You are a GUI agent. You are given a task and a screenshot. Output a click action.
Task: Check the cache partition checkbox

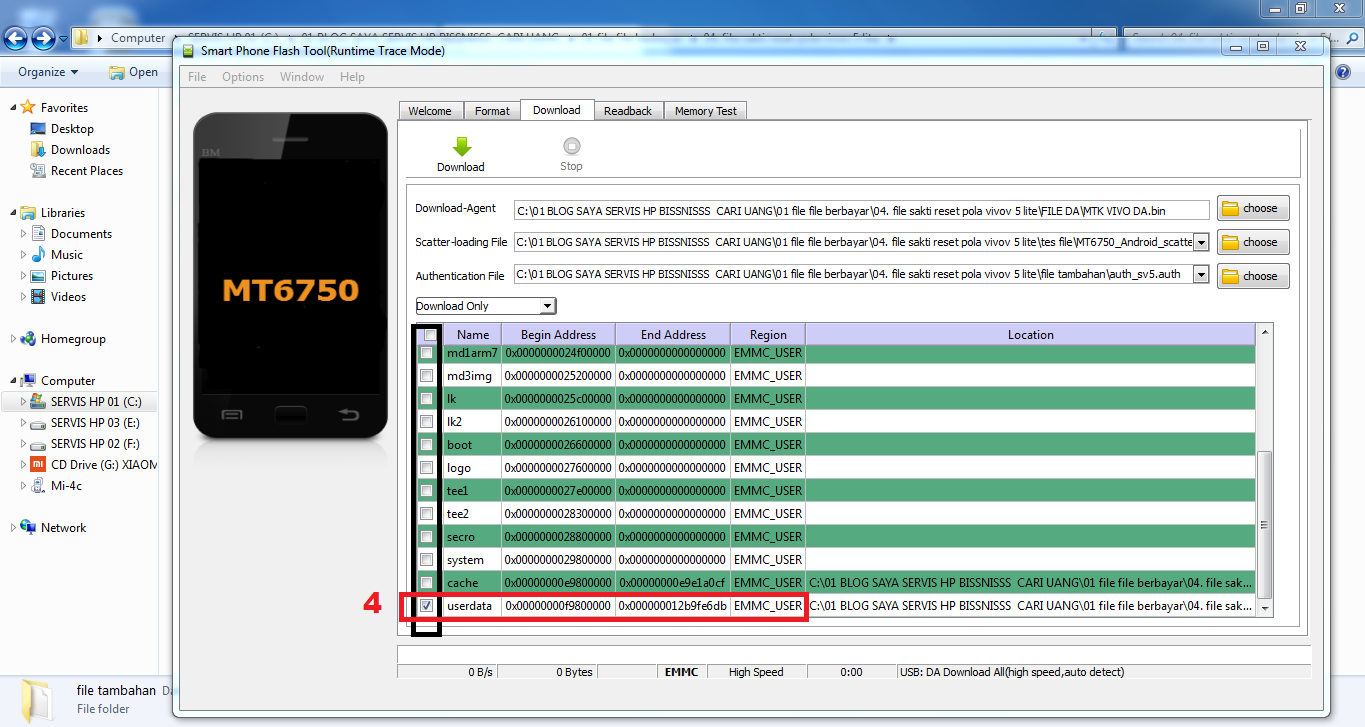tap(426, 583)
